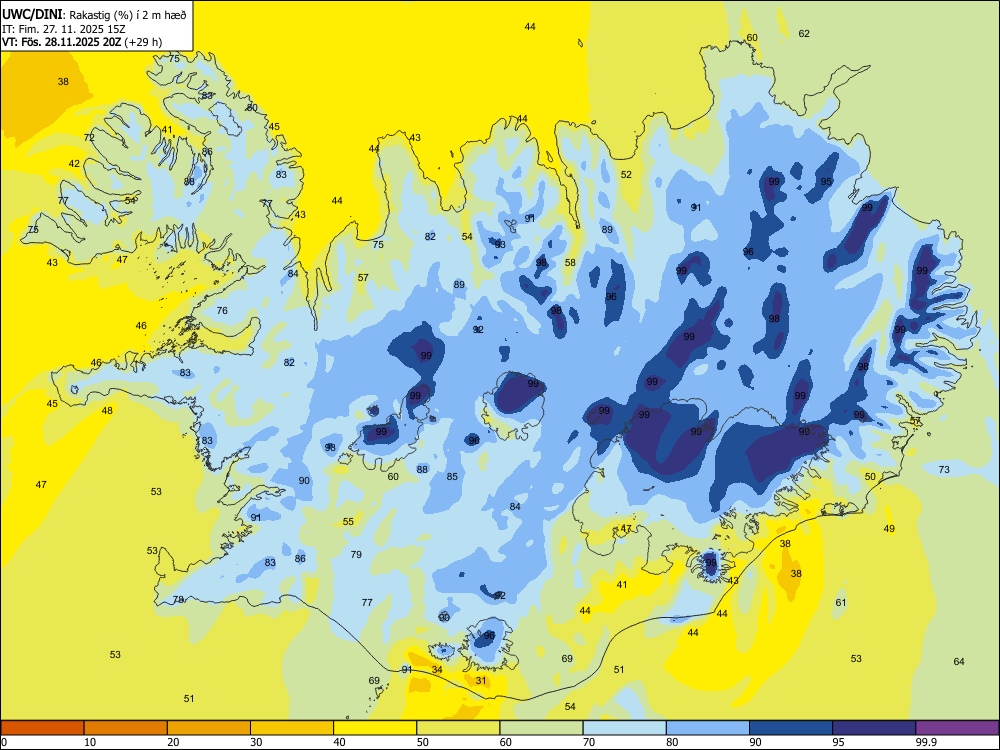Select the 10–20 orange legend swatch
The image size is (1000, 750).
126,728
